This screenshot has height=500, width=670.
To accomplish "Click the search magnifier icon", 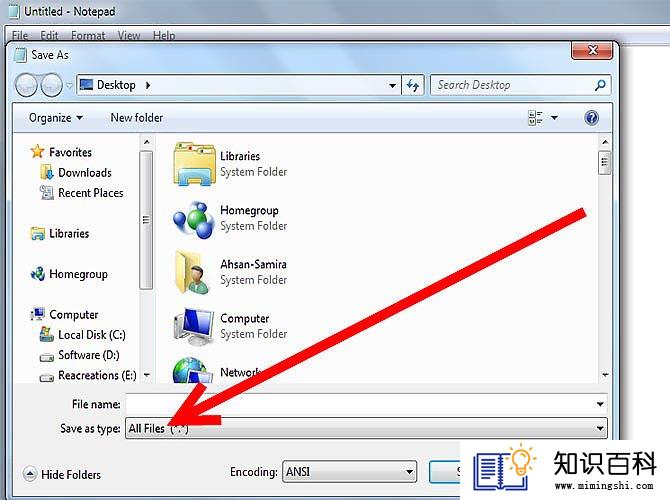I will pyautogui.click(x=600, y=85).
